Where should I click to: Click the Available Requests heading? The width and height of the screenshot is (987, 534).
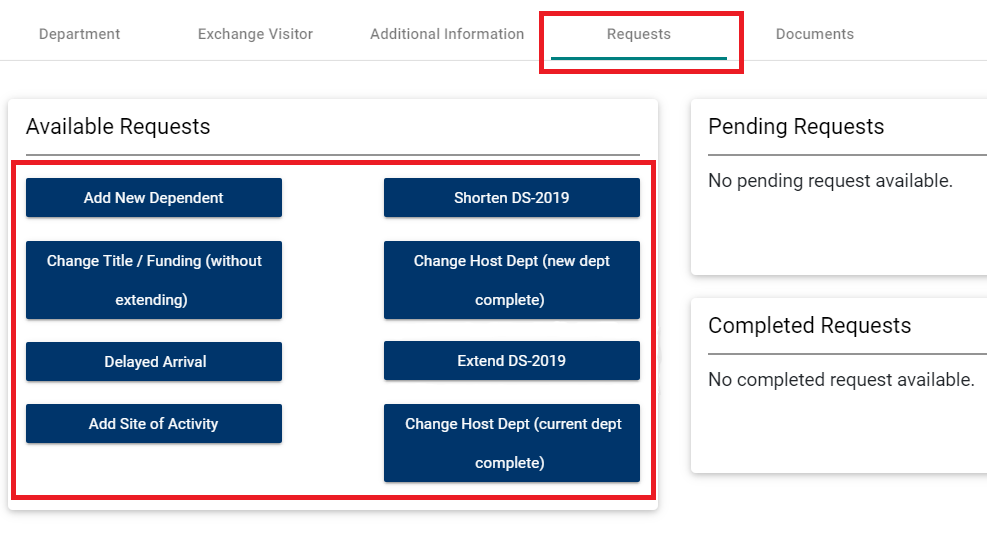pos(118,127)
